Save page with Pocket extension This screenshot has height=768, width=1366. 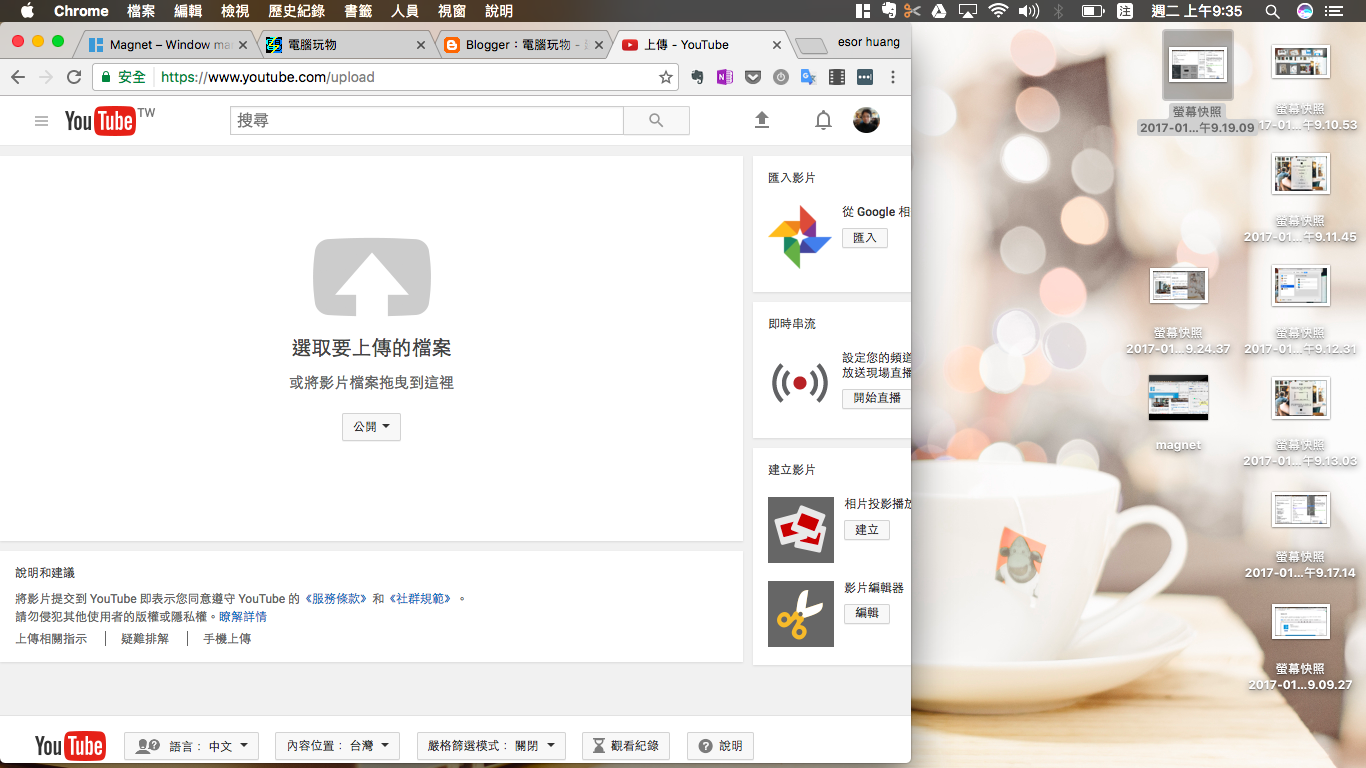(x=753, y=77)
